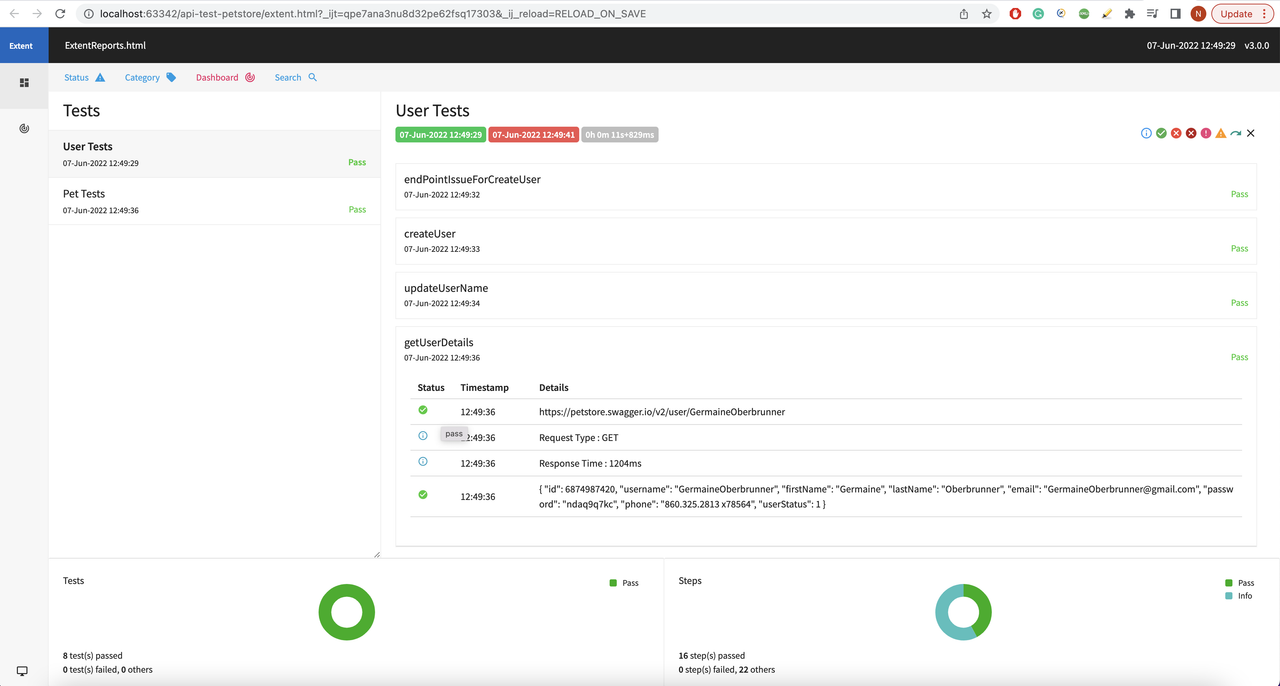Open the Grammarly extension icon
This screenshot has height=686, width=1280.
point(1038,14)
